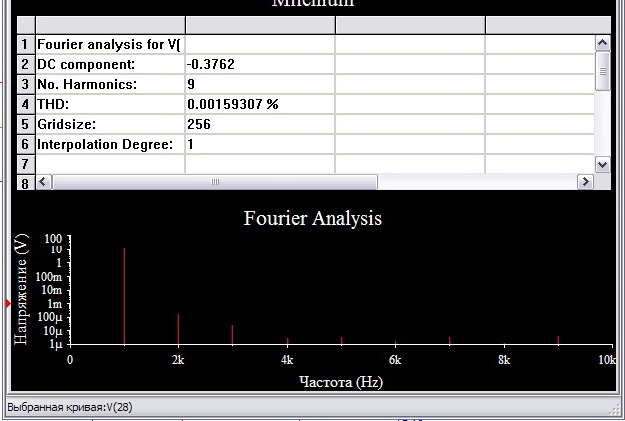Click the 'Gridsize:' cell
Image resolution: width=625 pixels, height=421 pixels.
click(x=110, y=124)
